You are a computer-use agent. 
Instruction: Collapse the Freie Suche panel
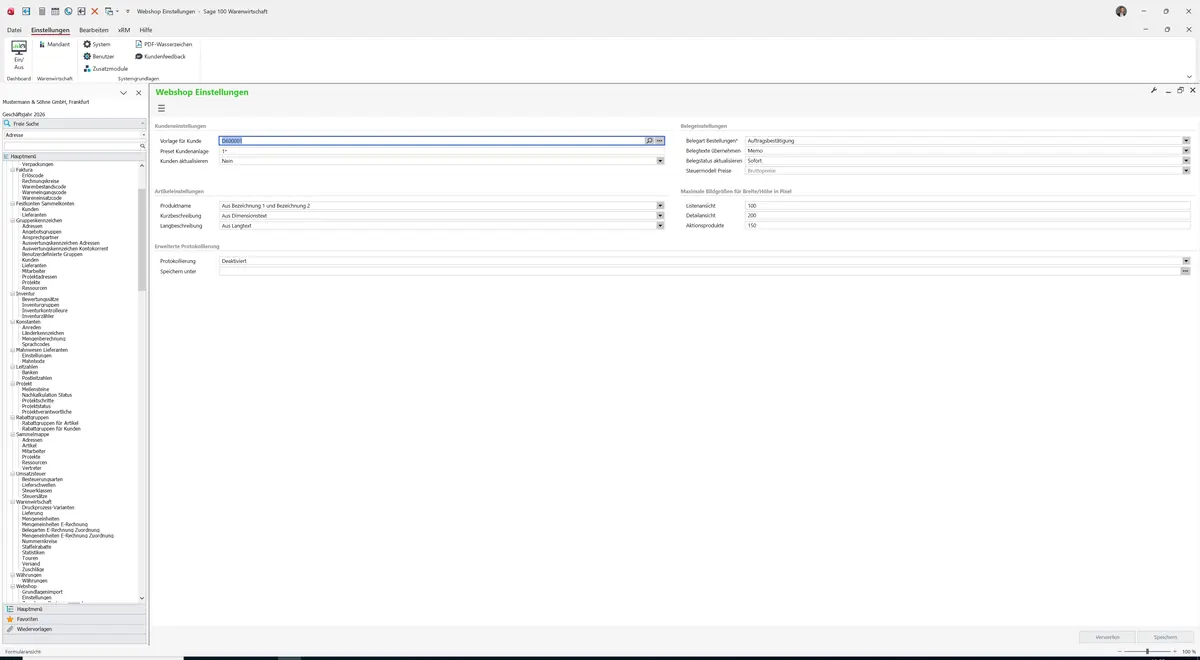[x=143, y=123]
